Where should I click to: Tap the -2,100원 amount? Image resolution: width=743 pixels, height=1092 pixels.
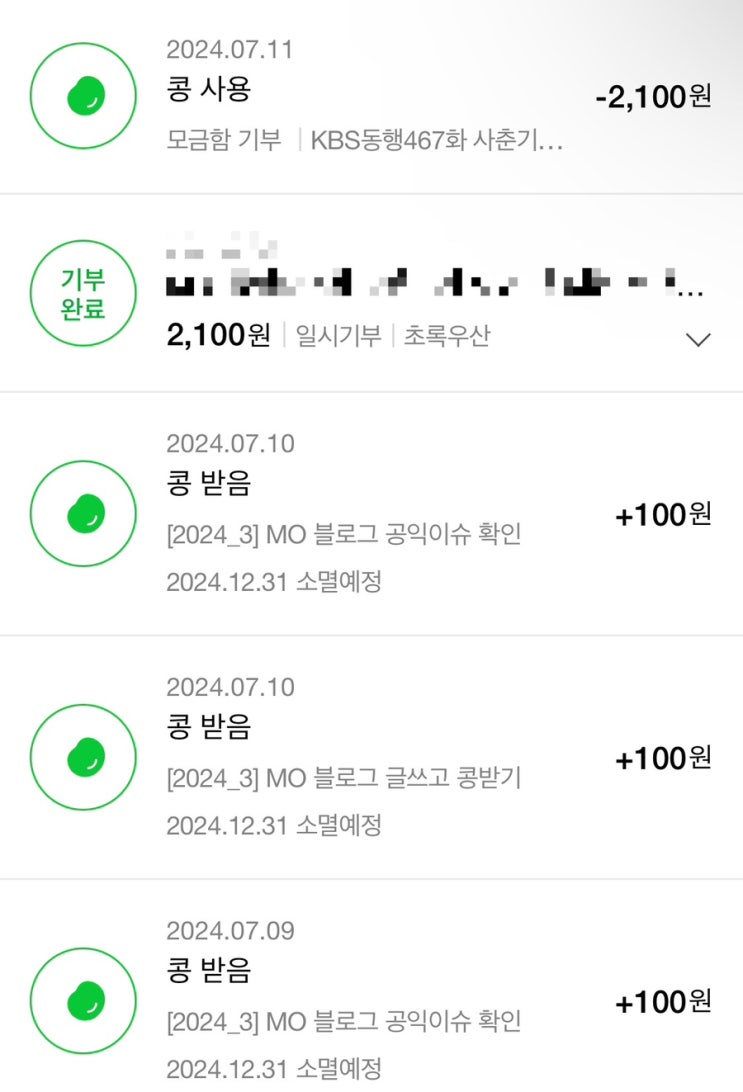point(652,97)
